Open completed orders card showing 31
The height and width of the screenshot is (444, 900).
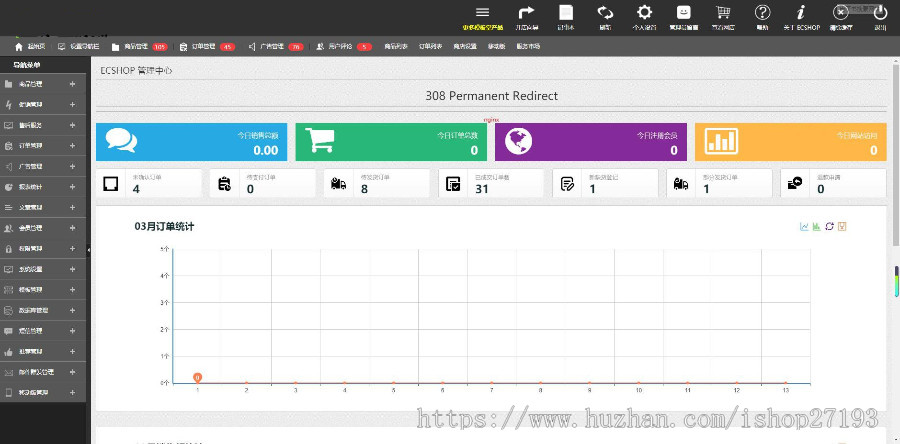(x=491, y=184)
